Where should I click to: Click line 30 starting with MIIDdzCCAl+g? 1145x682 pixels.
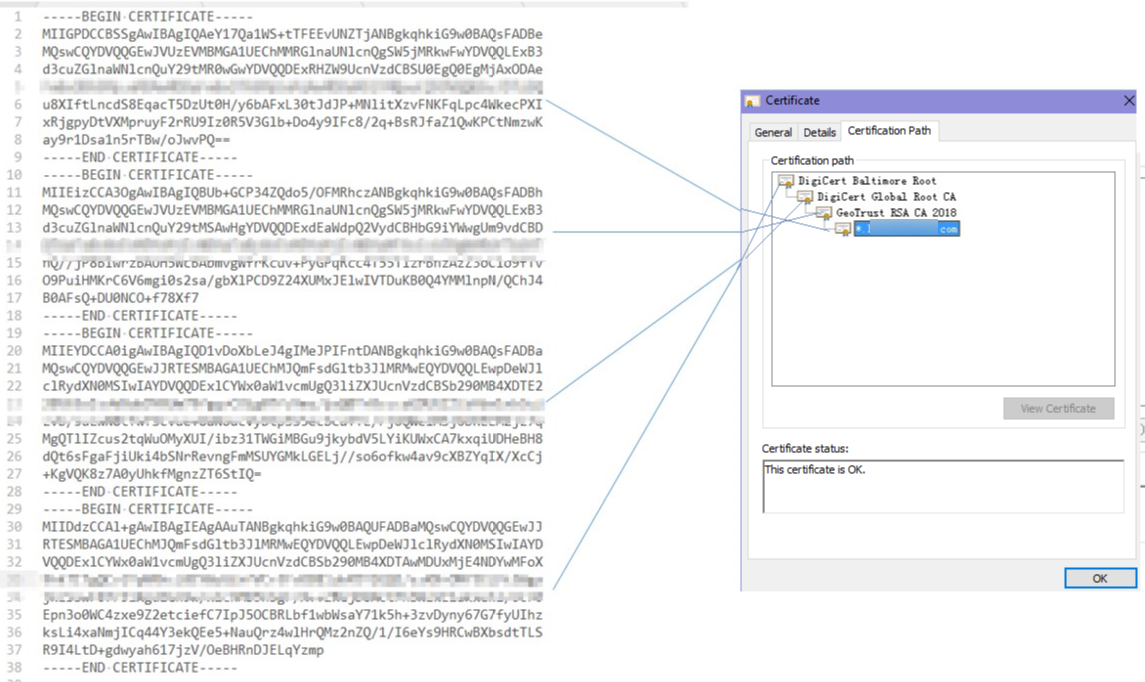(292, 526)
